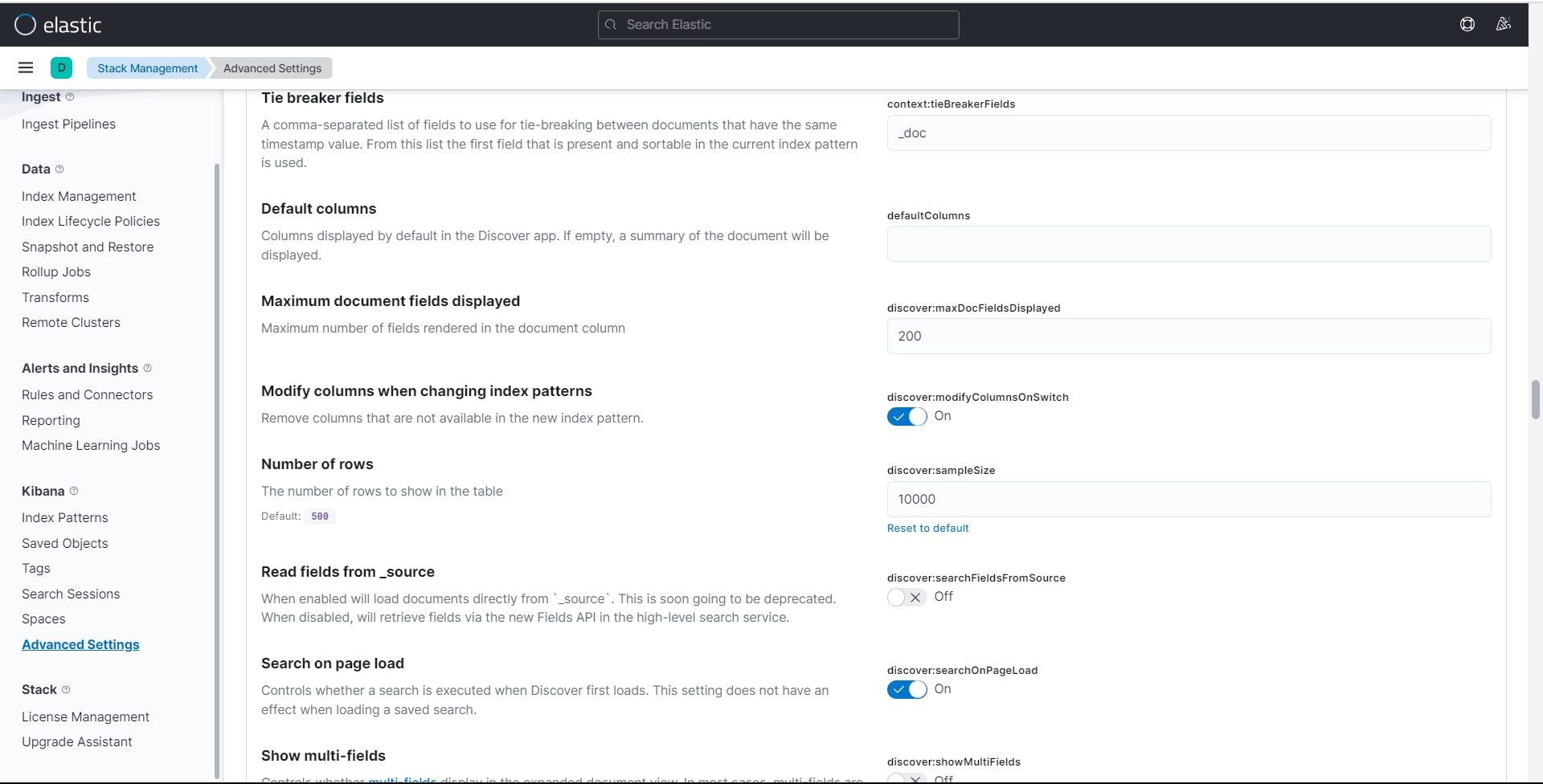Image resolution: width=1543 pixels, height=784 pixels.
Task: Click the page vertical scrollbar thumb
Action: (1535, 399)
